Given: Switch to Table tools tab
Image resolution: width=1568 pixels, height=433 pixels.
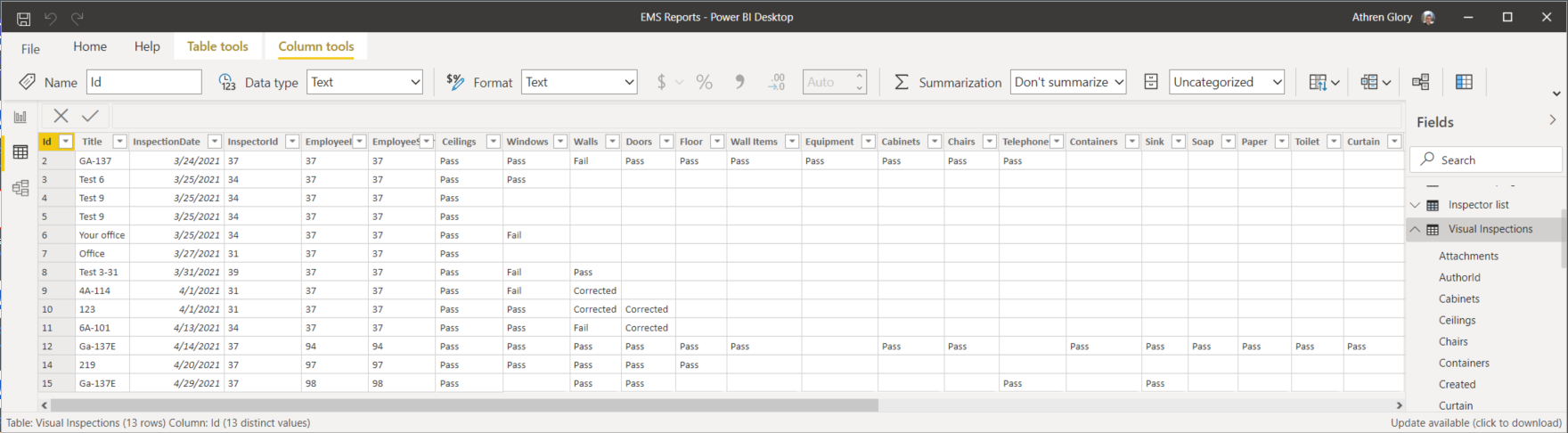Looking at the screenshot, I should (x=217, y=46).
